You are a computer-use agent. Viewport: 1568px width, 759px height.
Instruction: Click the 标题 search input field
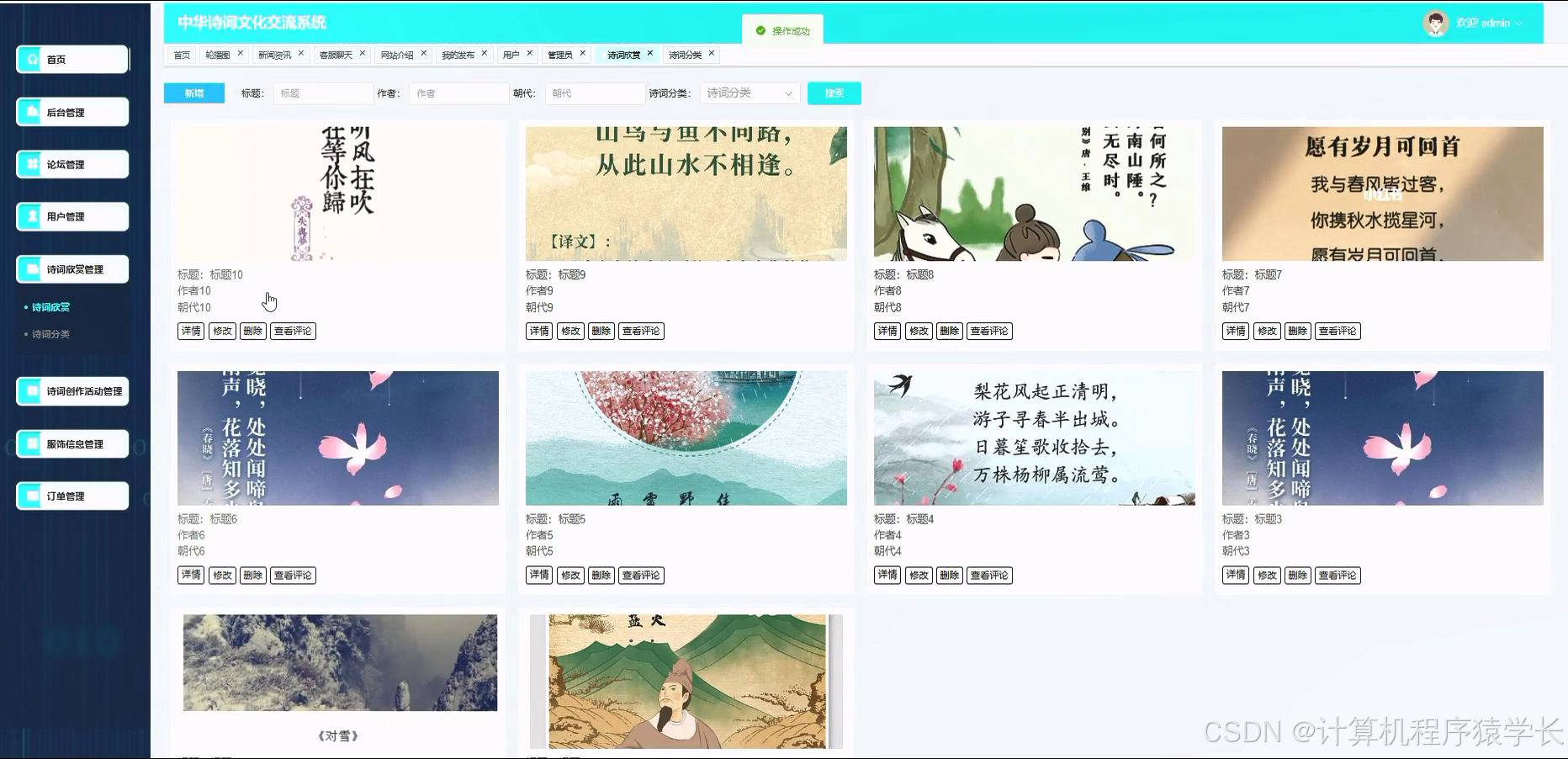point(323,93)
